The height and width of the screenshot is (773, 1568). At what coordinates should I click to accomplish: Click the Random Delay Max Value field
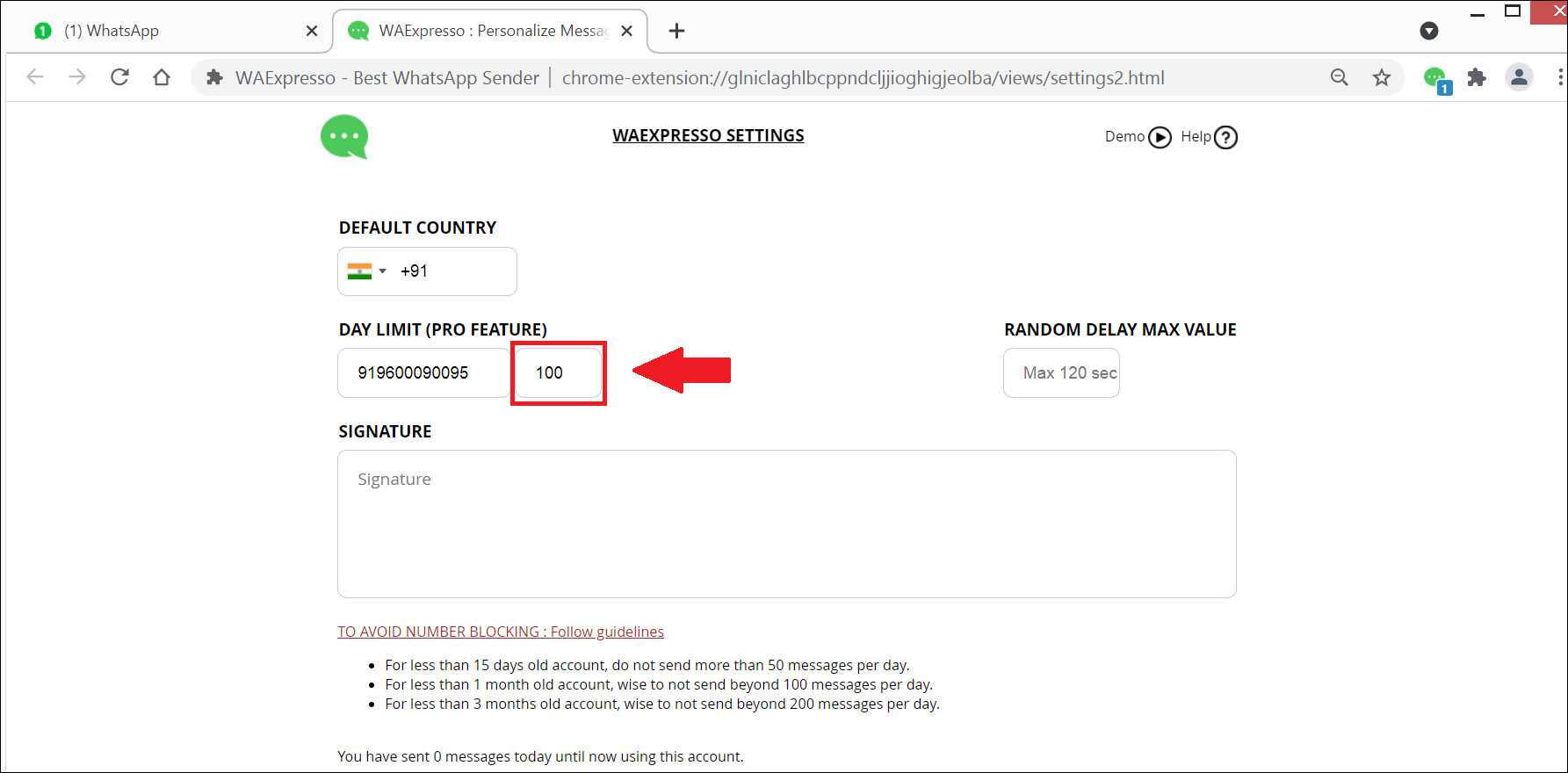tap(1061, 373)
